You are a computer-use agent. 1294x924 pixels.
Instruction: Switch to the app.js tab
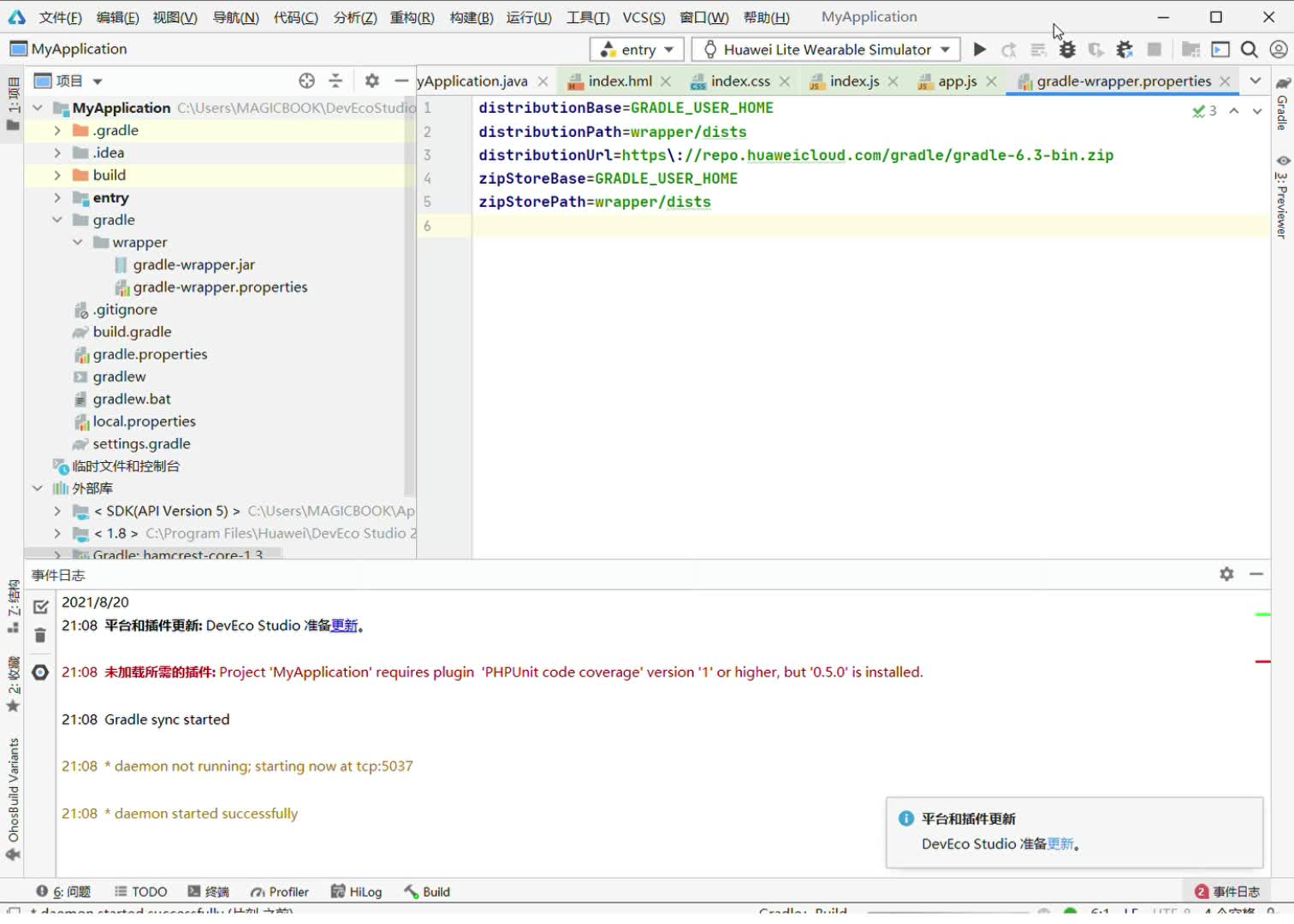(x=958, y=81)
